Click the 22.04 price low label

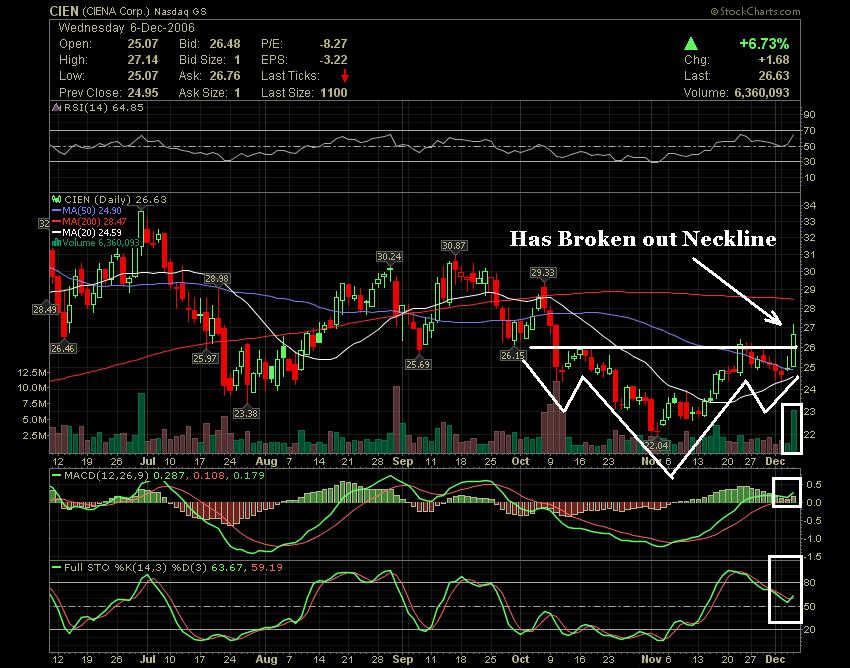click(656, 445)
